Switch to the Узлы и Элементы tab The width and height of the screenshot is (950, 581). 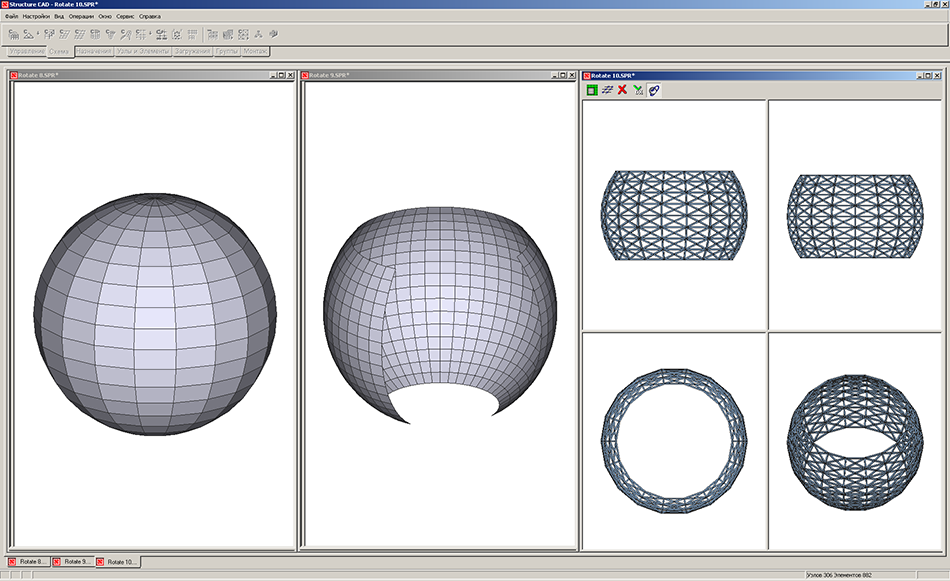coord(143,51)
